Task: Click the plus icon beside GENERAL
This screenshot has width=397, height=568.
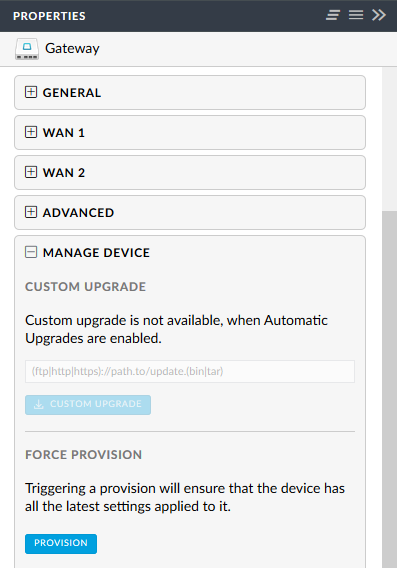Action: point(31,92)
